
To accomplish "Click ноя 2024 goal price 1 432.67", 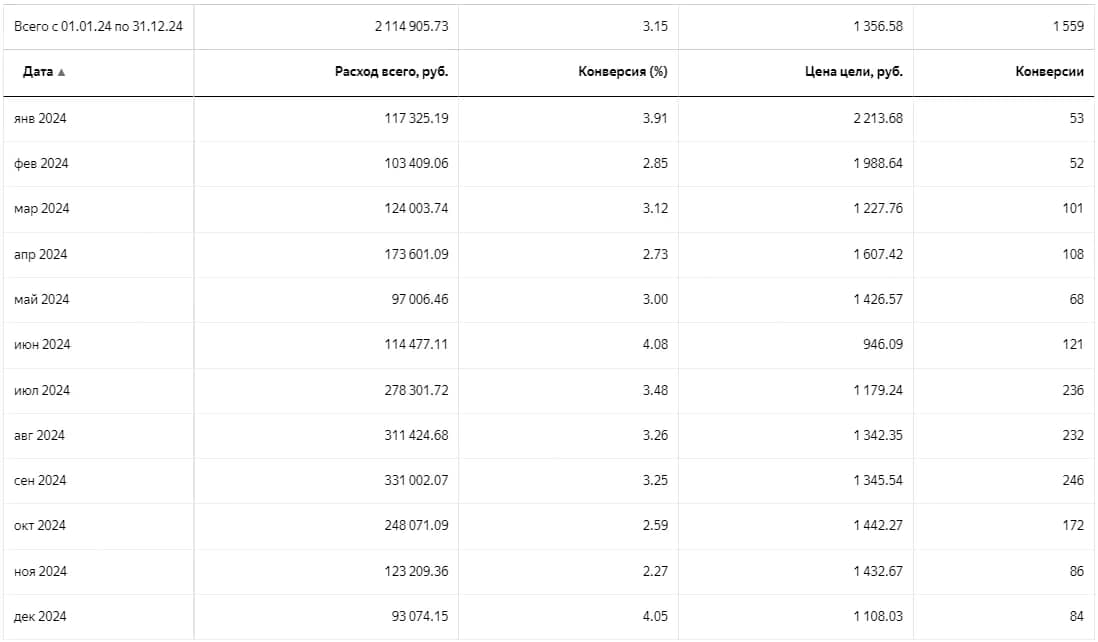I will 878,571.
